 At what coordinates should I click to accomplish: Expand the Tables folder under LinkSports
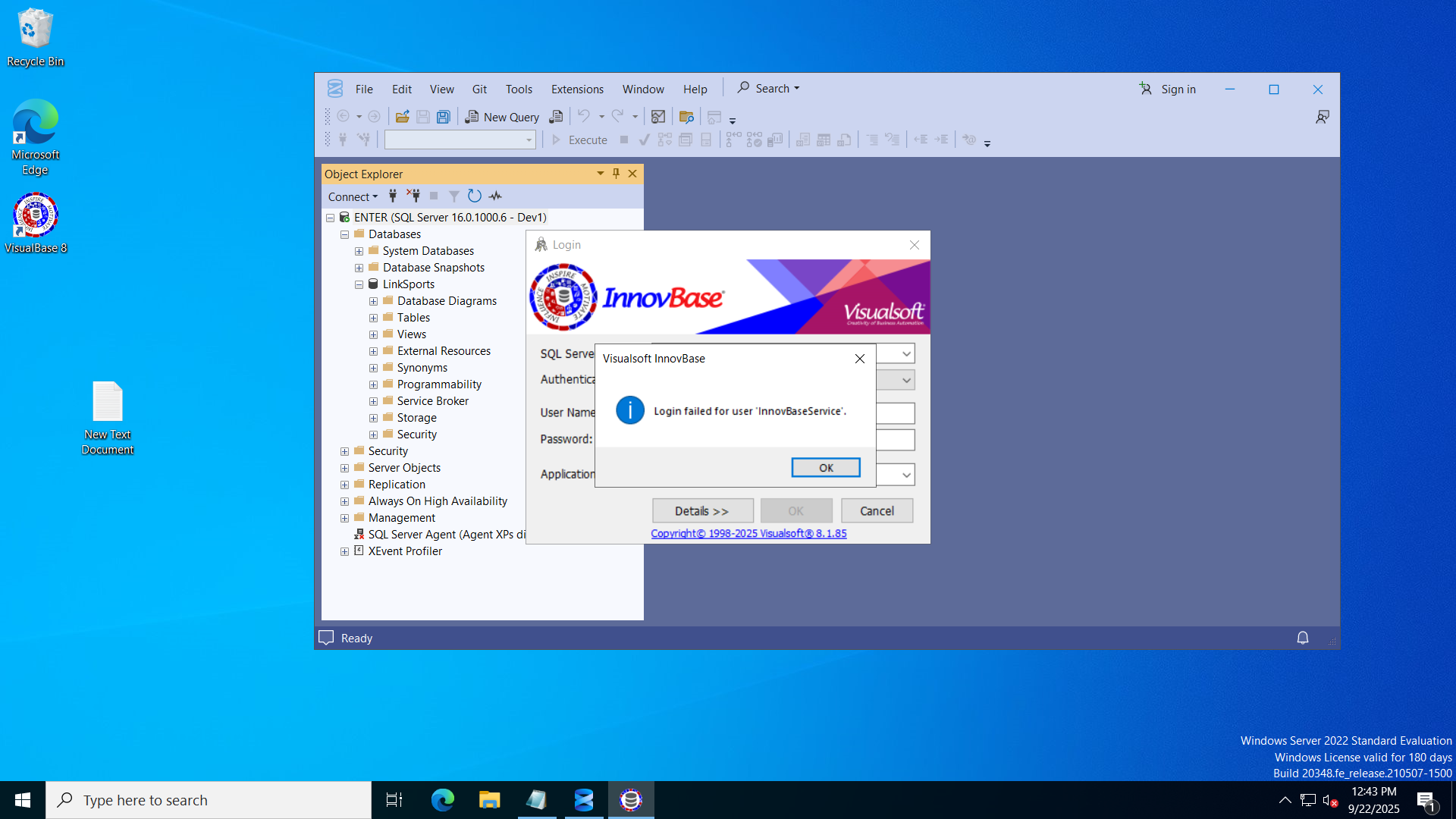(x=373, y=318)
